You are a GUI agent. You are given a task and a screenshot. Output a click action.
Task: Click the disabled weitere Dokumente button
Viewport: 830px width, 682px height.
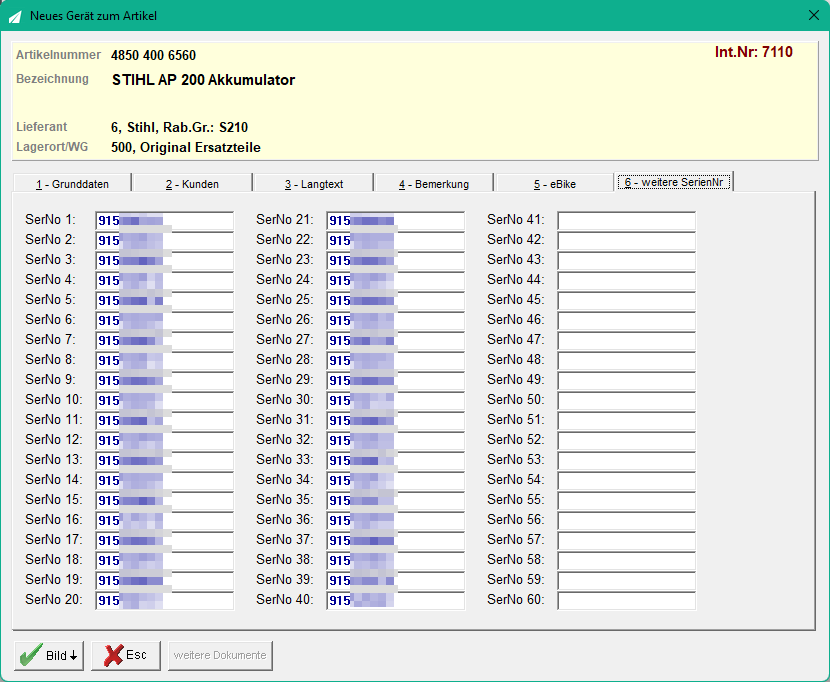pos(220,655)
